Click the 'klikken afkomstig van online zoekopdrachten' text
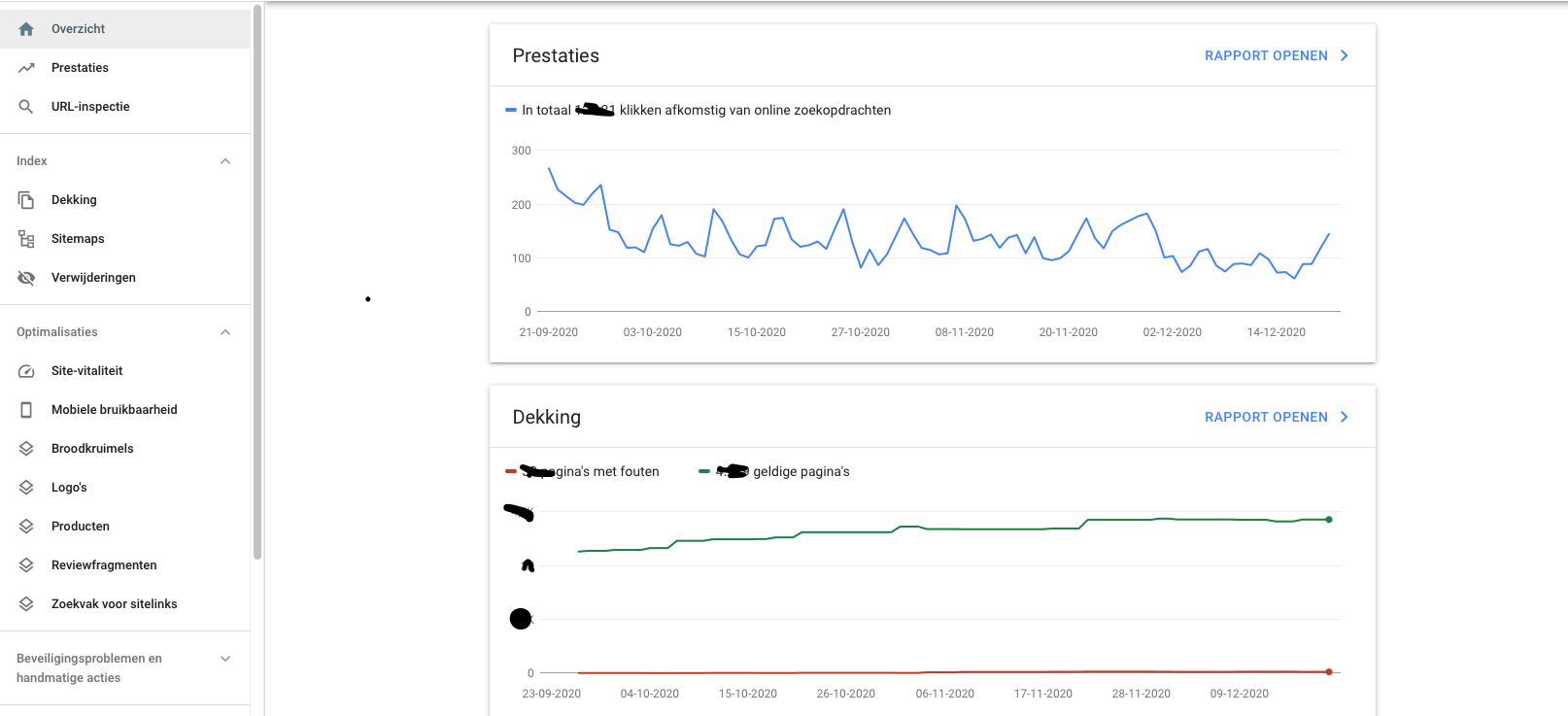The width and height of the screenshot is (1568, 716). tap(755, 111)
